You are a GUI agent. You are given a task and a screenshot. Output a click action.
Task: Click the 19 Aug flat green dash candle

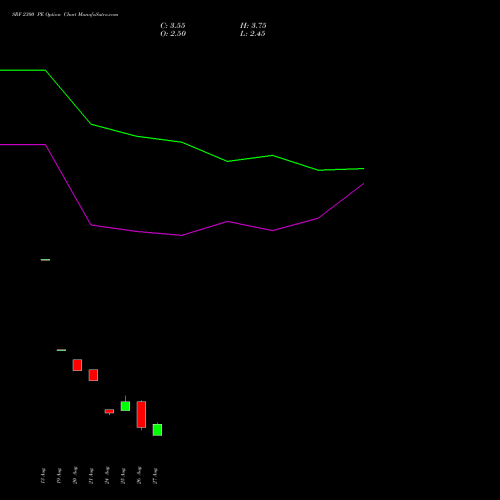click(61, 350)
